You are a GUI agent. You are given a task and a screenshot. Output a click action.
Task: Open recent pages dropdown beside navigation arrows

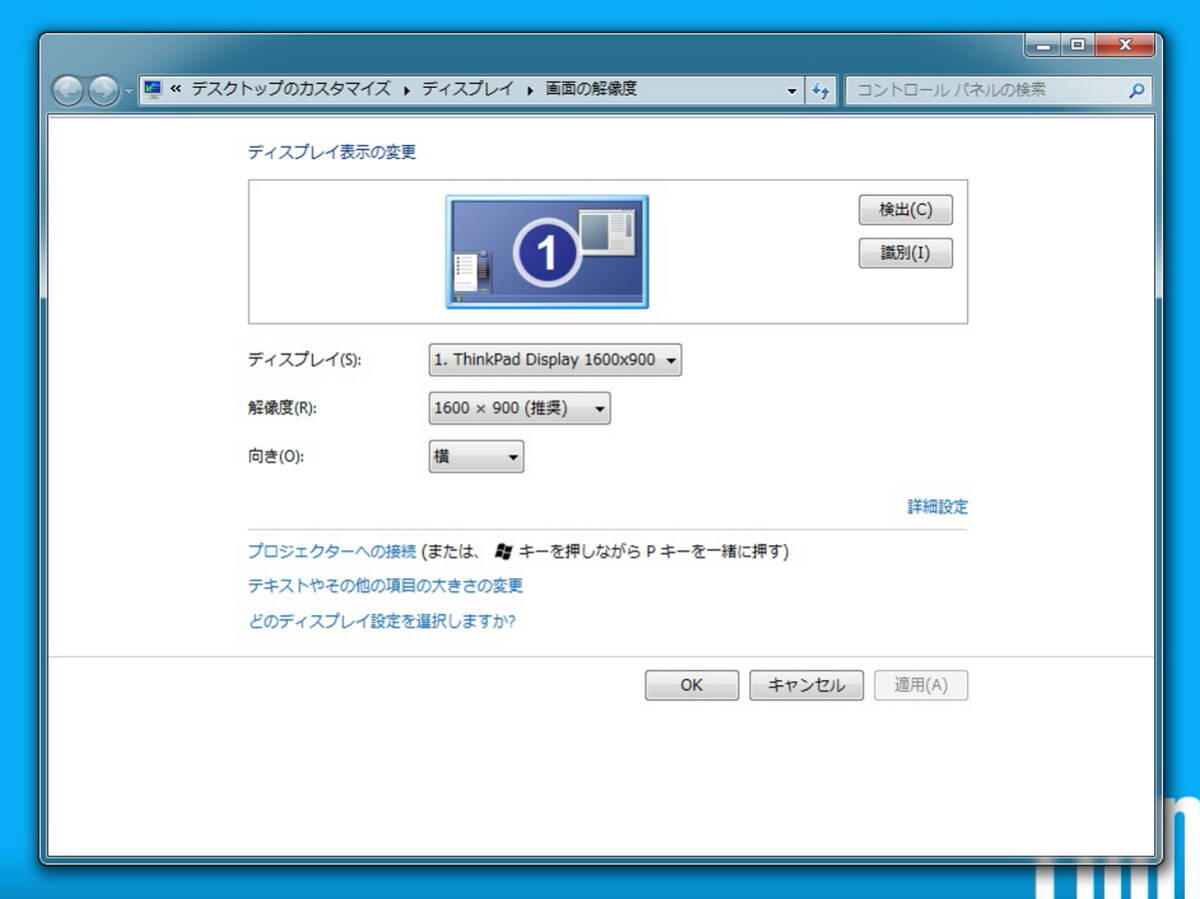pyautogui.click(x=129, y=91)
